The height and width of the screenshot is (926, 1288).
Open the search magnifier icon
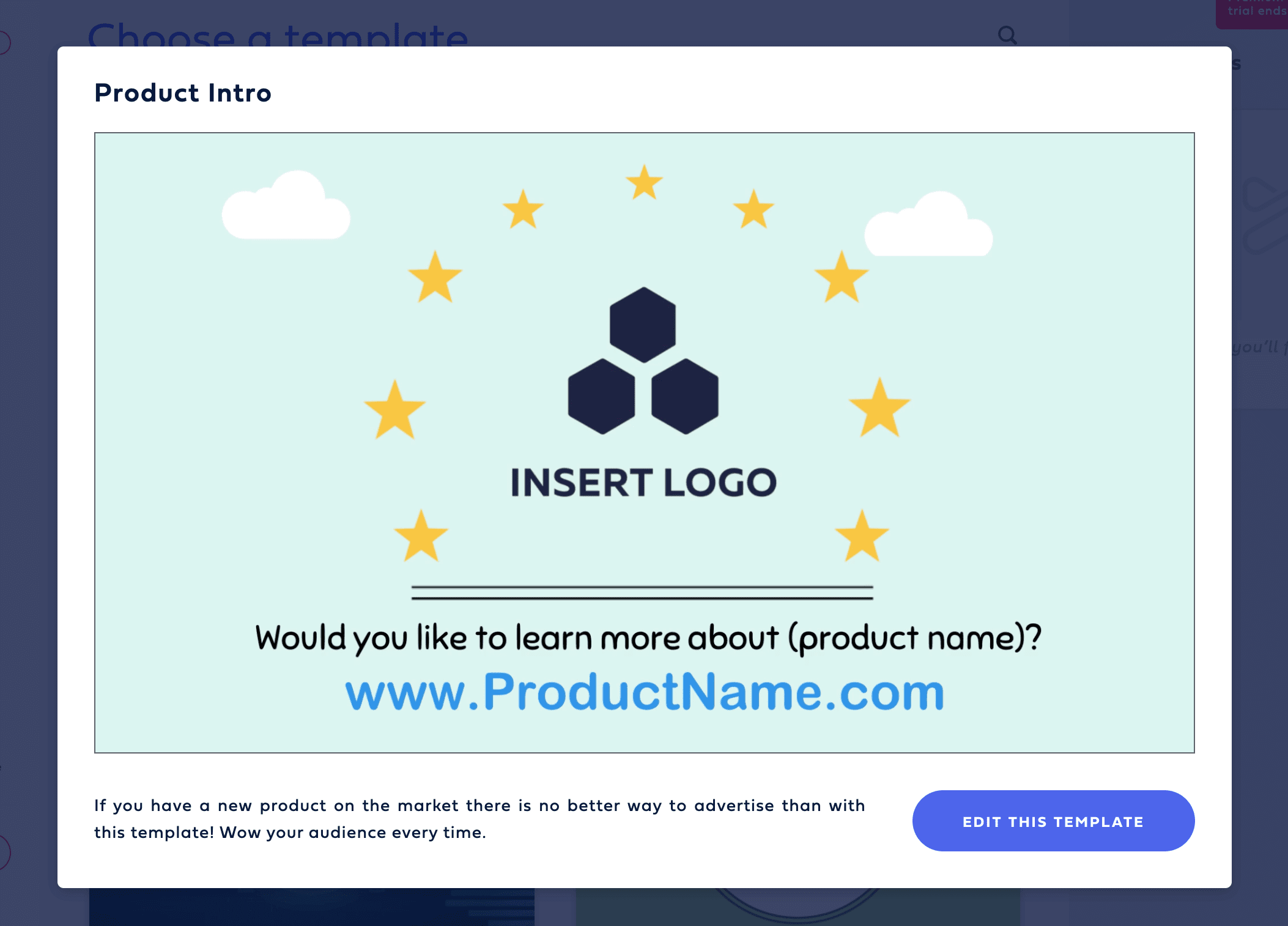(1007, 35)
